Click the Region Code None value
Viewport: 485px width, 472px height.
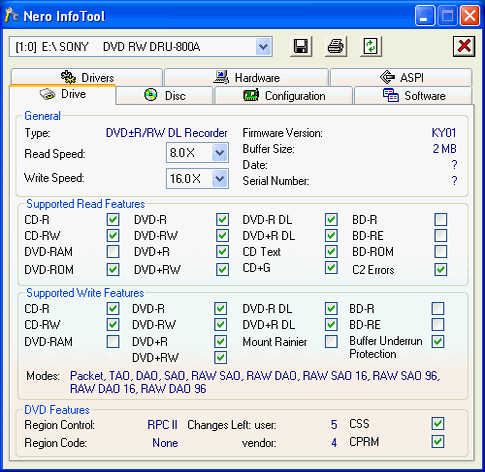coord(165,443)
